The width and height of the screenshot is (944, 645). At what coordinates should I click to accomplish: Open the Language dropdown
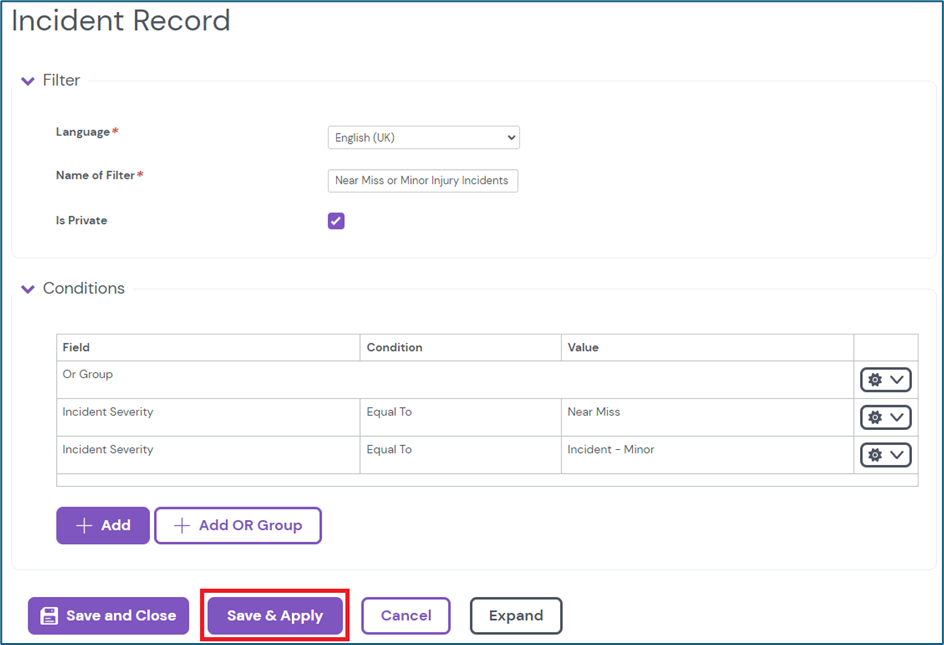(x=423, y=138)
